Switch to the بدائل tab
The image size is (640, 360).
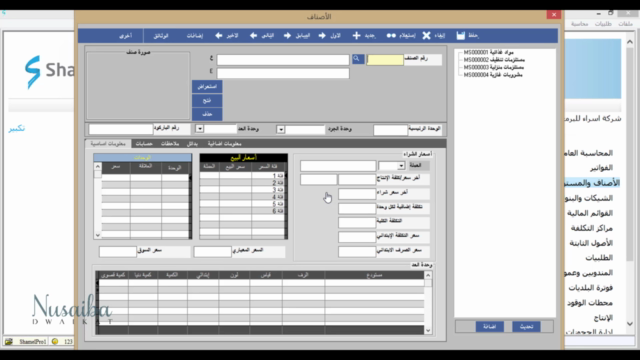point(192,144)
